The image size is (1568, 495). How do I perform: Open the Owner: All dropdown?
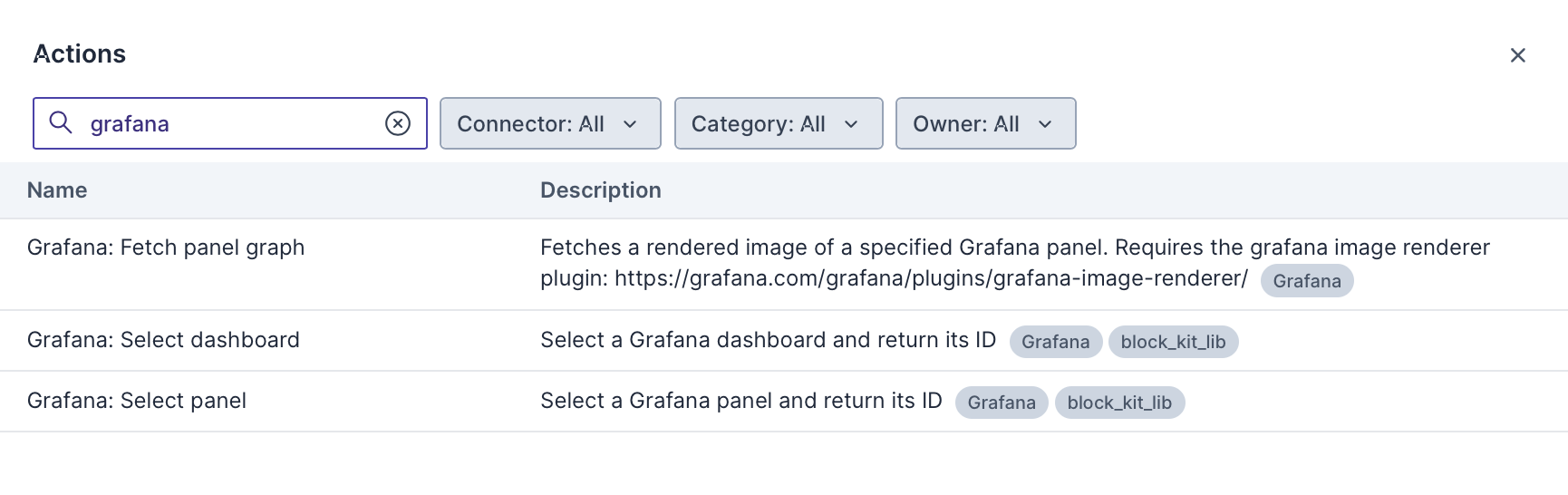985,123
